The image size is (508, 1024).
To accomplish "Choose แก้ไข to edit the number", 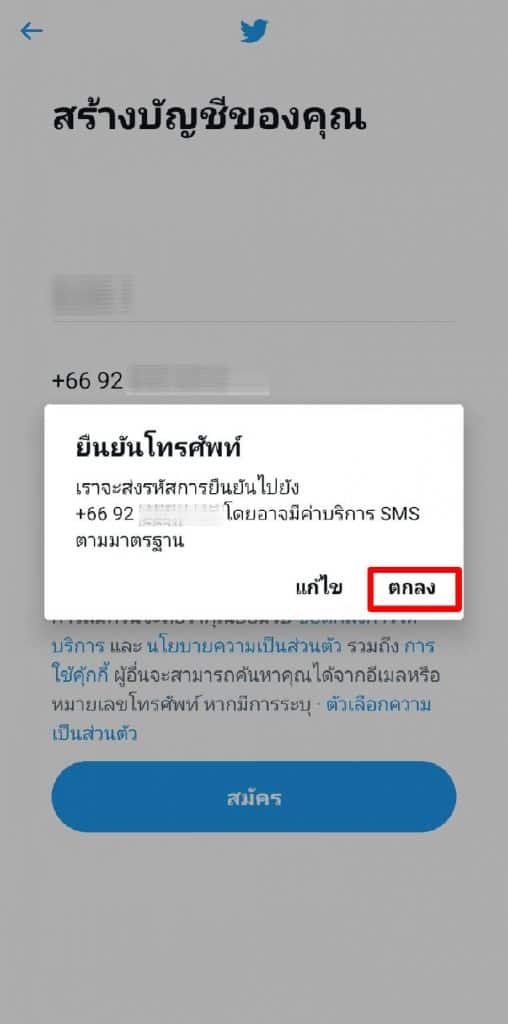I will pyautogui.click(x=319, y=588).
